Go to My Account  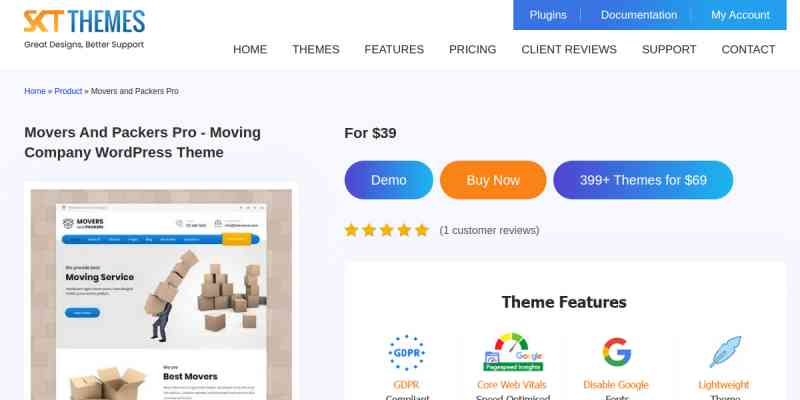pos(740,15)
